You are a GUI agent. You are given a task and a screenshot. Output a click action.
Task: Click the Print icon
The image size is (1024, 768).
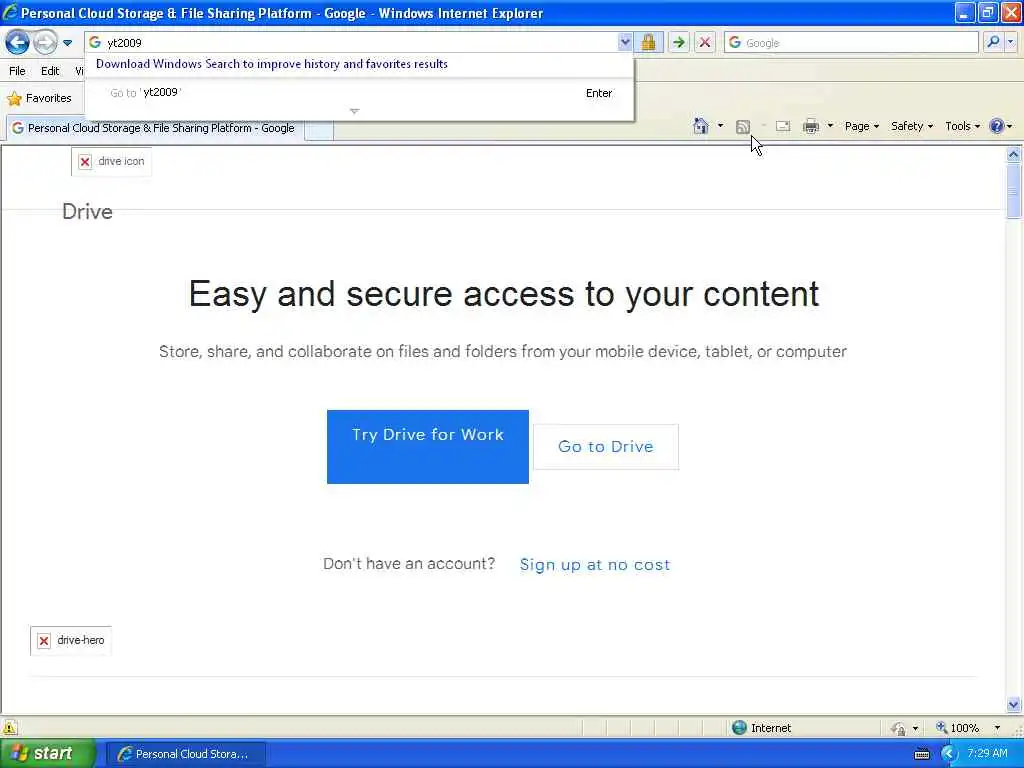click(811, 126)
